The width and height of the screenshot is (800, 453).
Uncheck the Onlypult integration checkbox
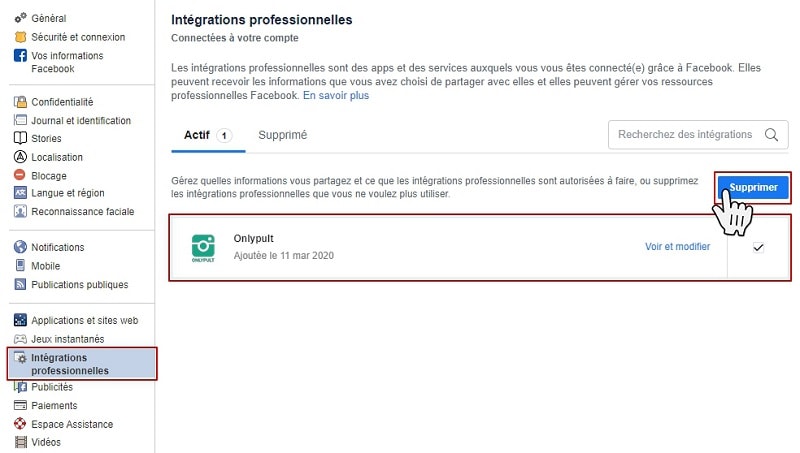[758, 247]
